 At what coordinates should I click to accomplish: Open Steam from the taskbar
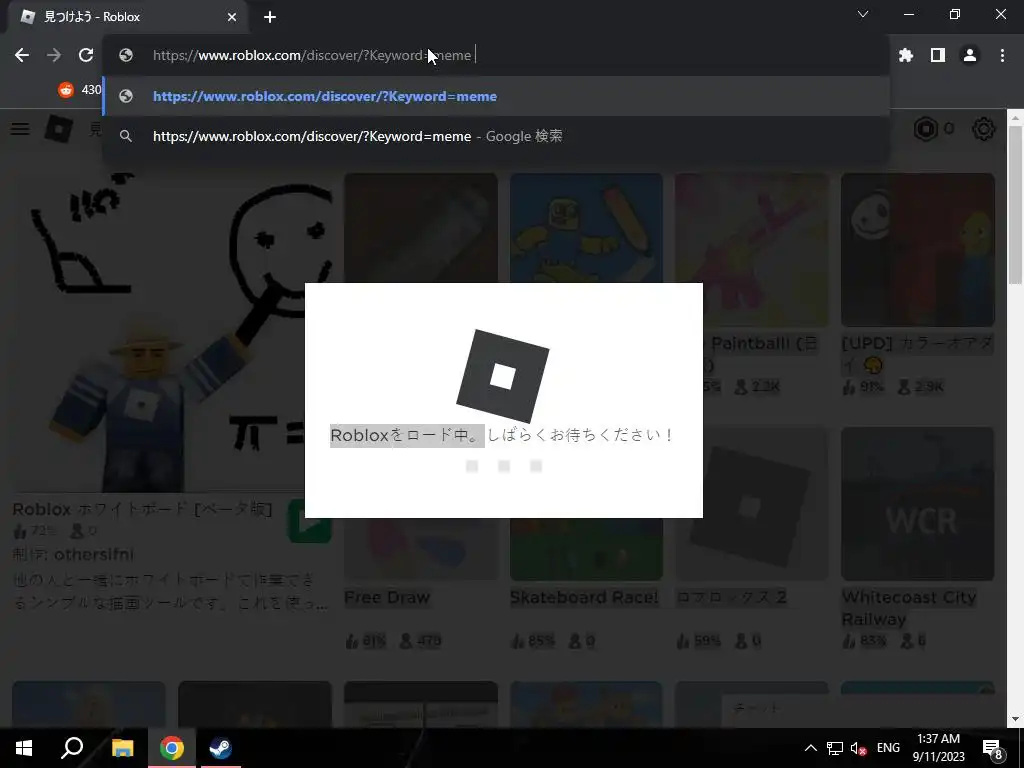tap(221, 748)
